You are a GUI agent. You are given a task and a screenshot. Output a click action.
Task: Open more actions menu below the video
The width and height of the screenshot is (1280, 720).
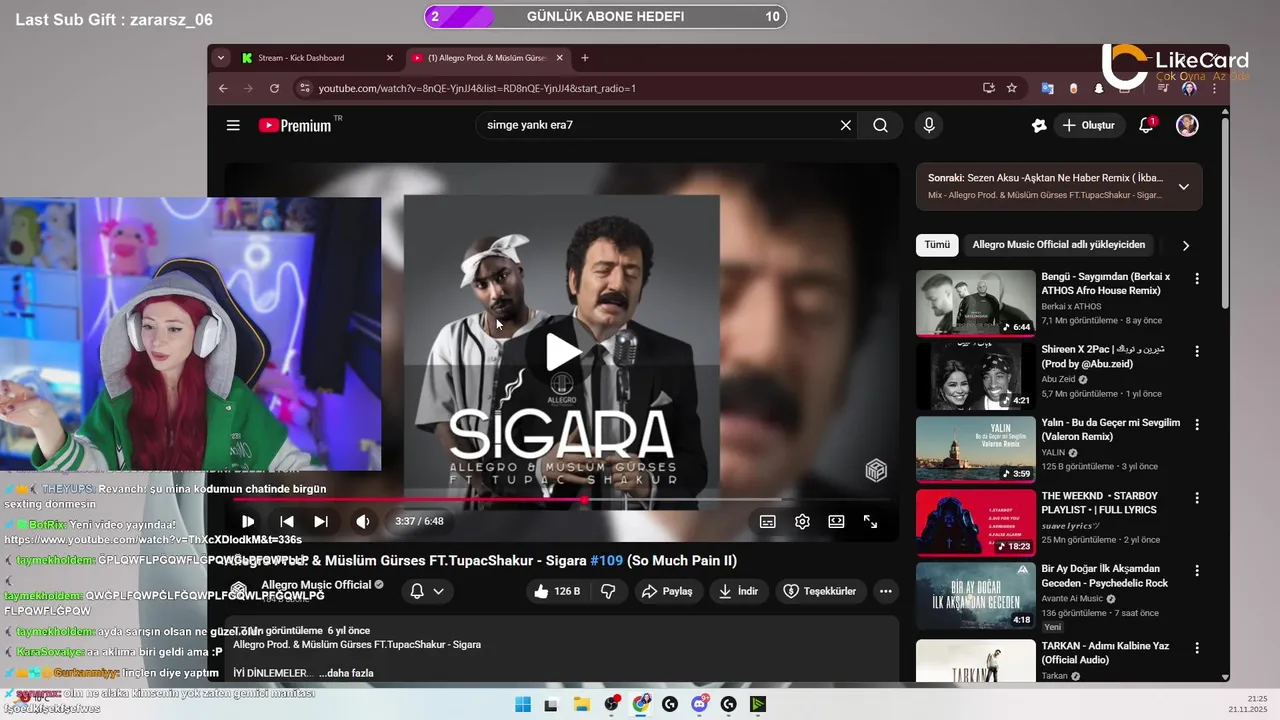point(885,591)
